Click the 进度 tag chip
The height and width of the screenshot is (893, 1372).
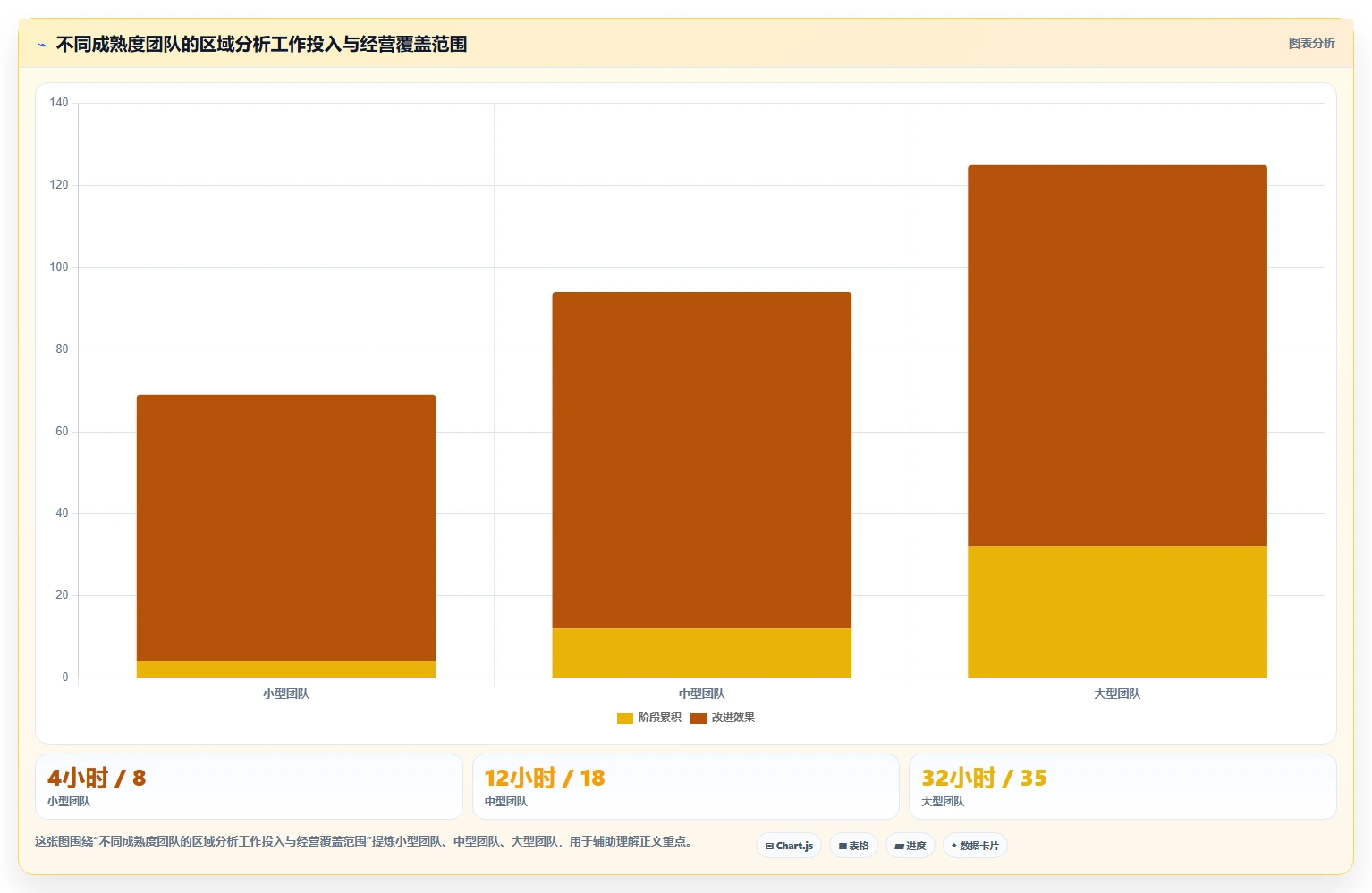coord(910,846)
